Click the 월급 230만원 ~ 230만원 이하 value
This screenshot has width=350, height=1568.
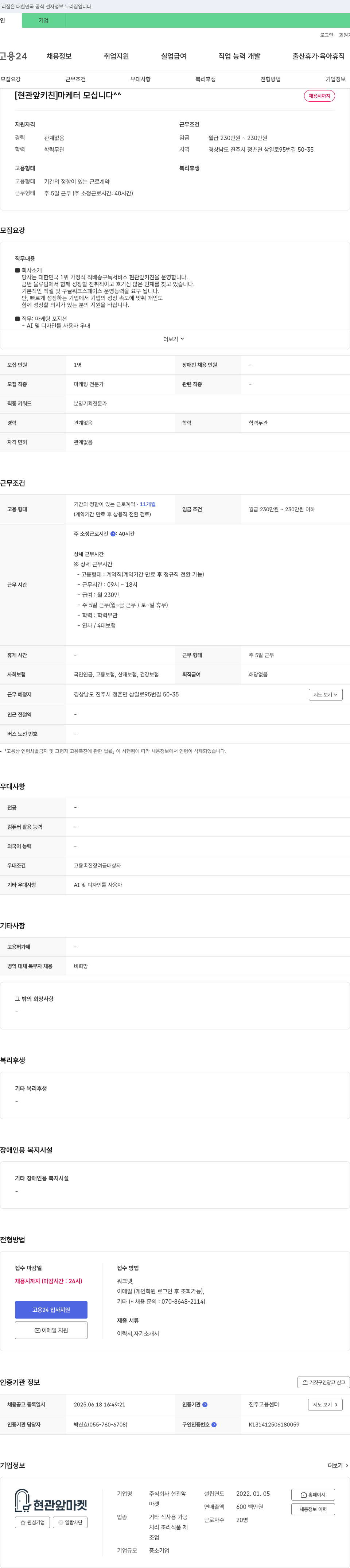pyautogui.click(x=282, y=509)
